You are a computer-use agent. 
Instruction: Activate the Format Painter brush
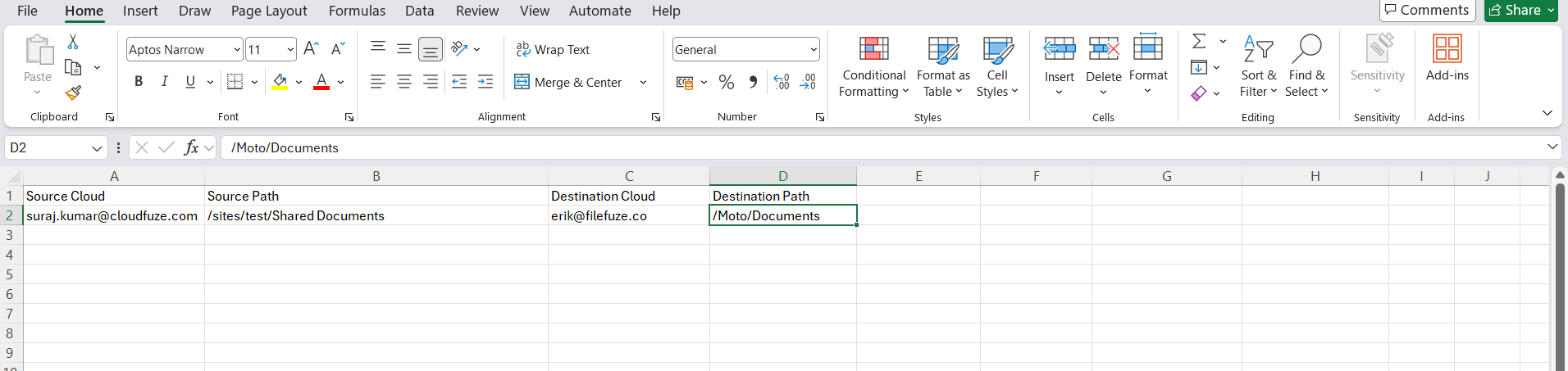(73, 93)
